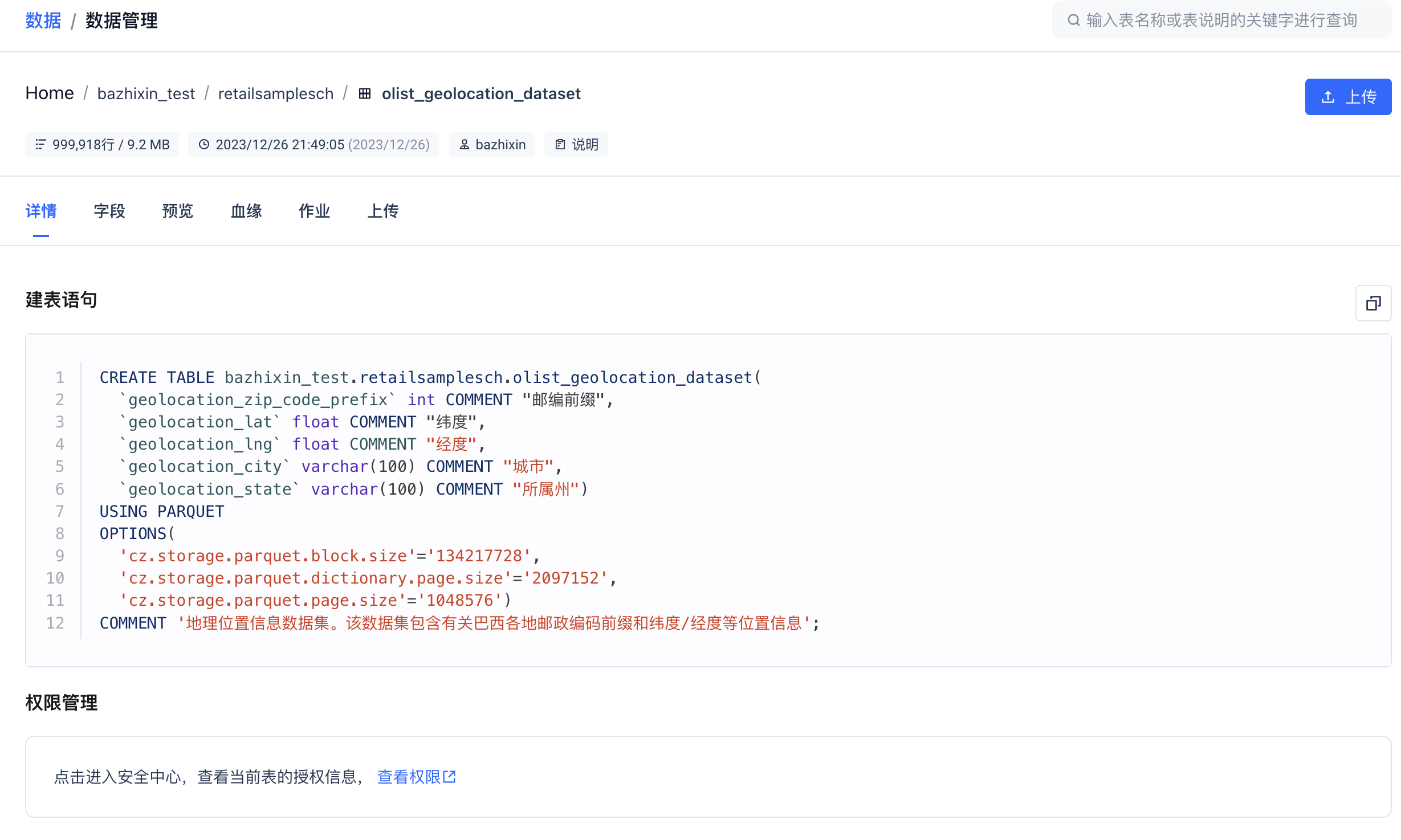Click the clock icon beside the timestamp
The height and width of the screenshot is (840, 1401).
(x=204, y=145)
